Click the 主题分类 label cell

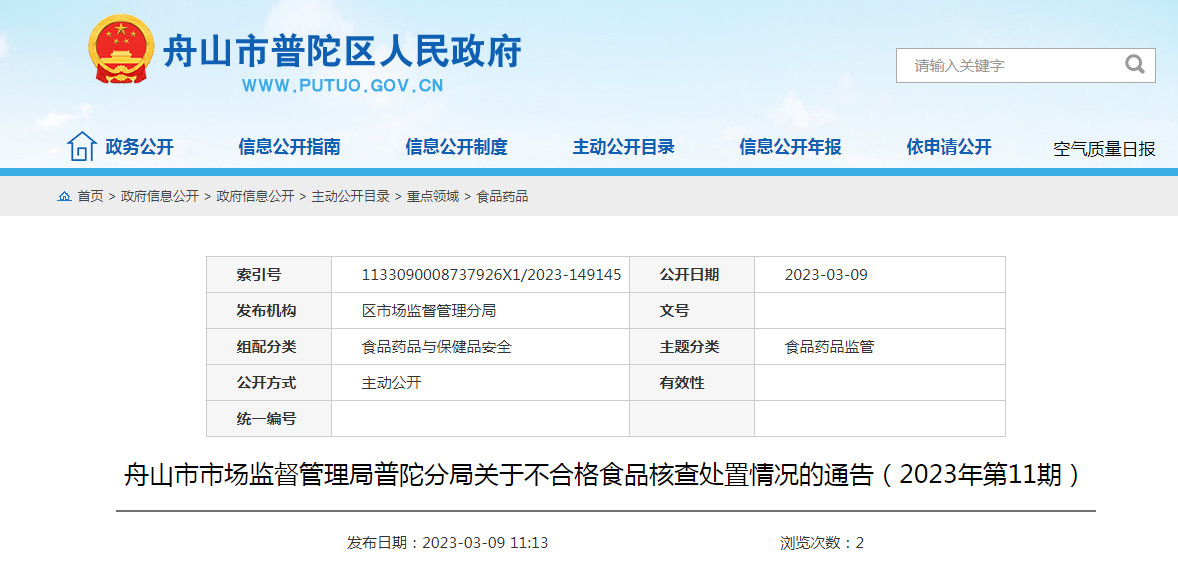tap(692, 347)
